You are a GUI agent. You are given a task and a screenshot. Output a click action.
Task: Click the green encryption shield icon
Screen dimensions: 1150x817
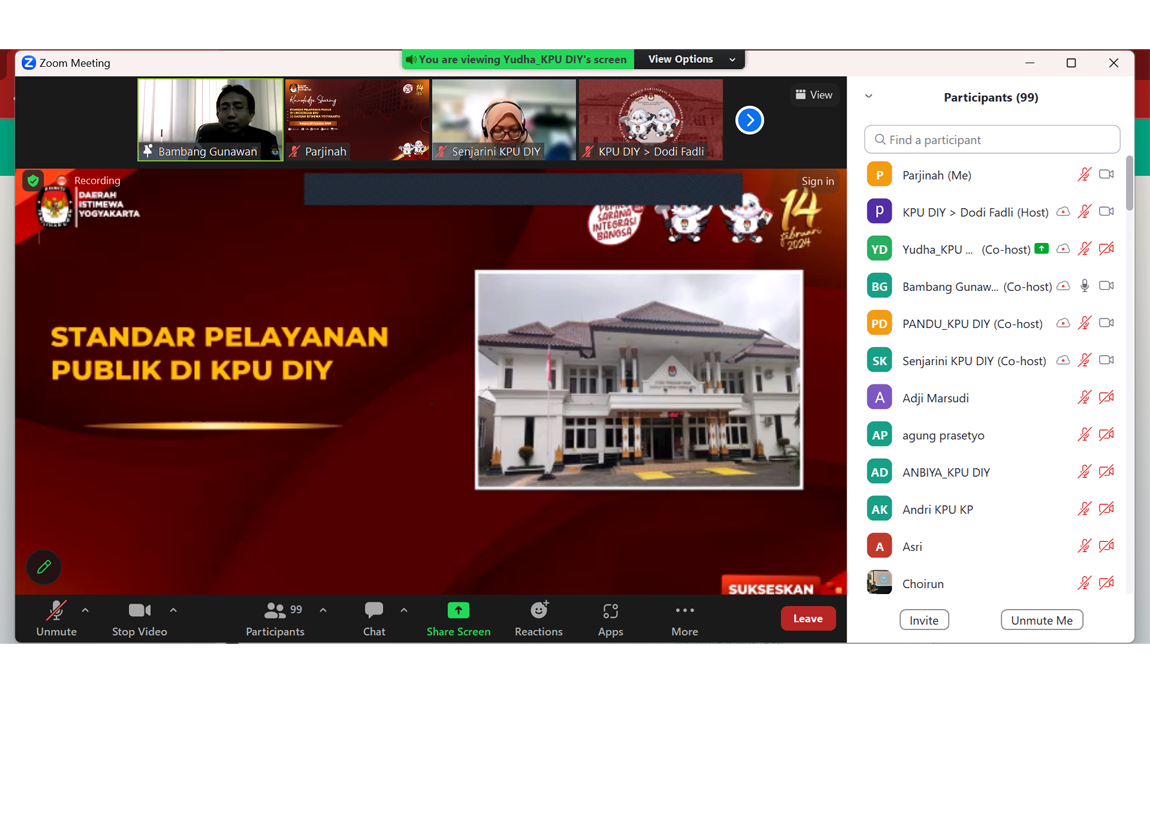click(x=33, y=181)
